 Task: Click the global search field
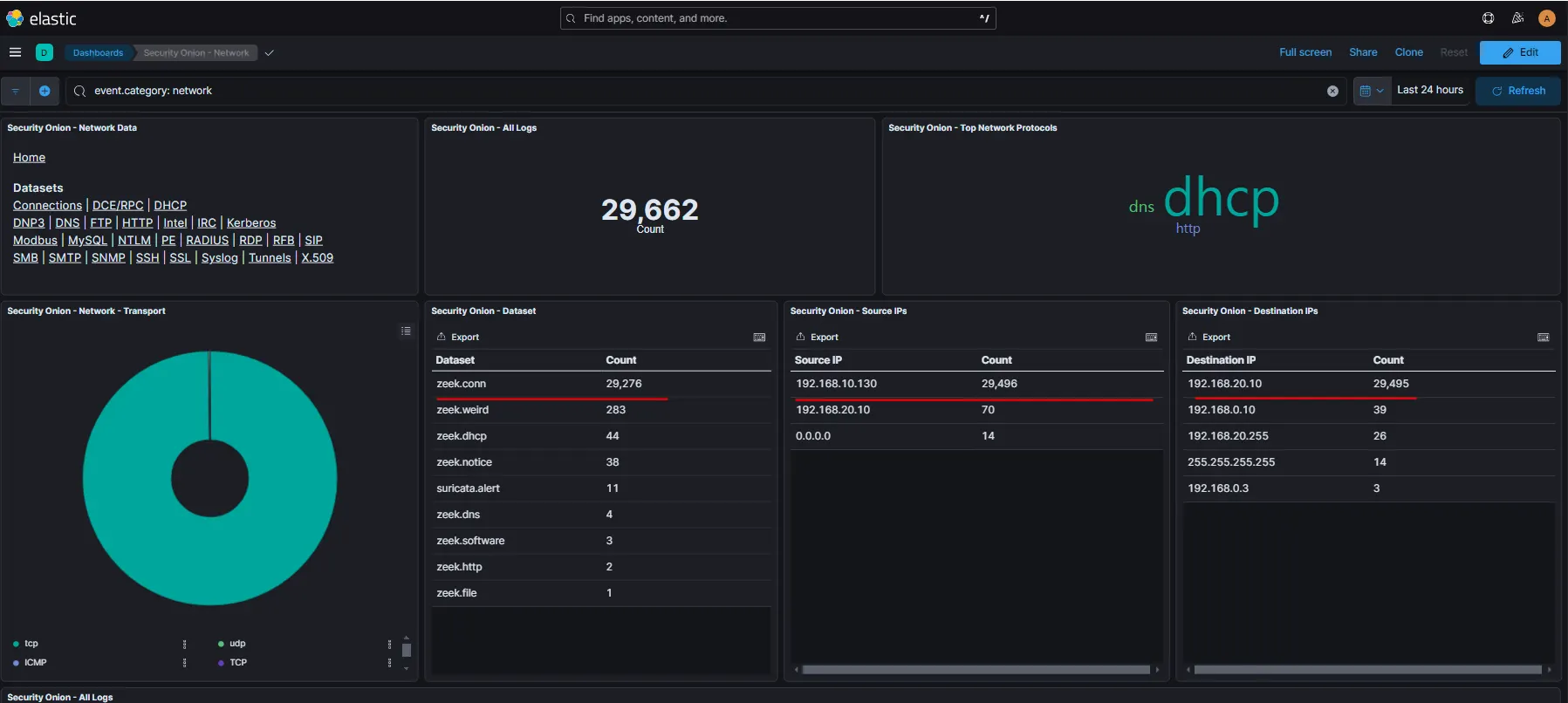tap(777, 18)
